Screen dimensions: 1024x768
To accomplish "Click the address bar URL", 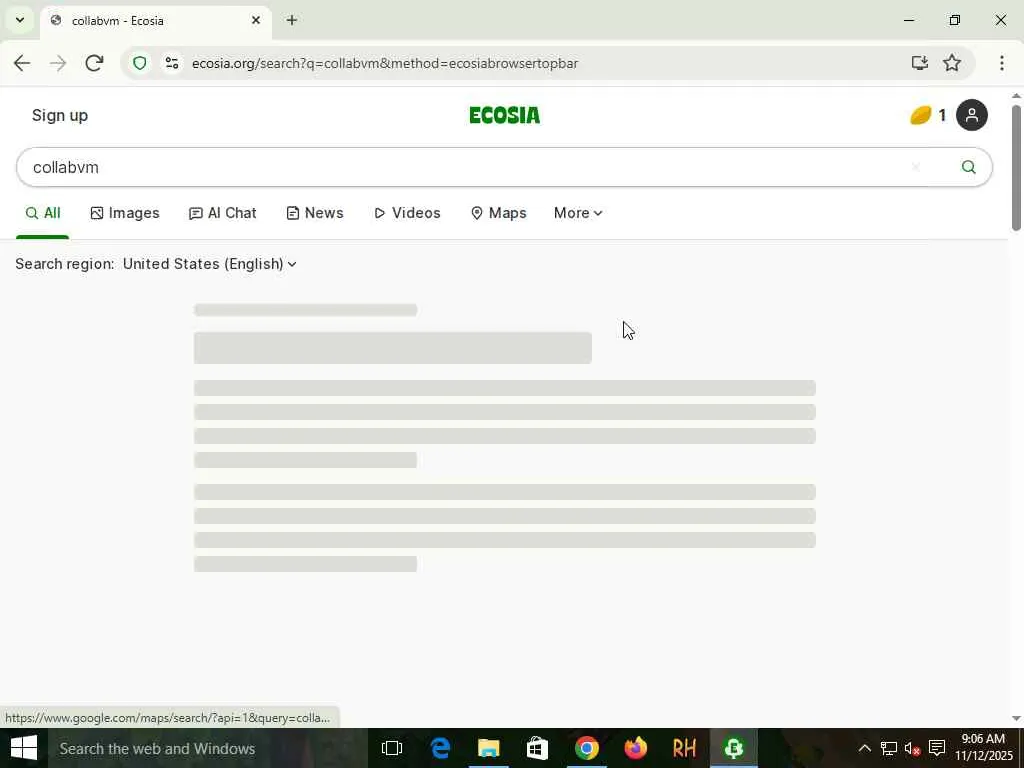I will [x=385, y=63].
